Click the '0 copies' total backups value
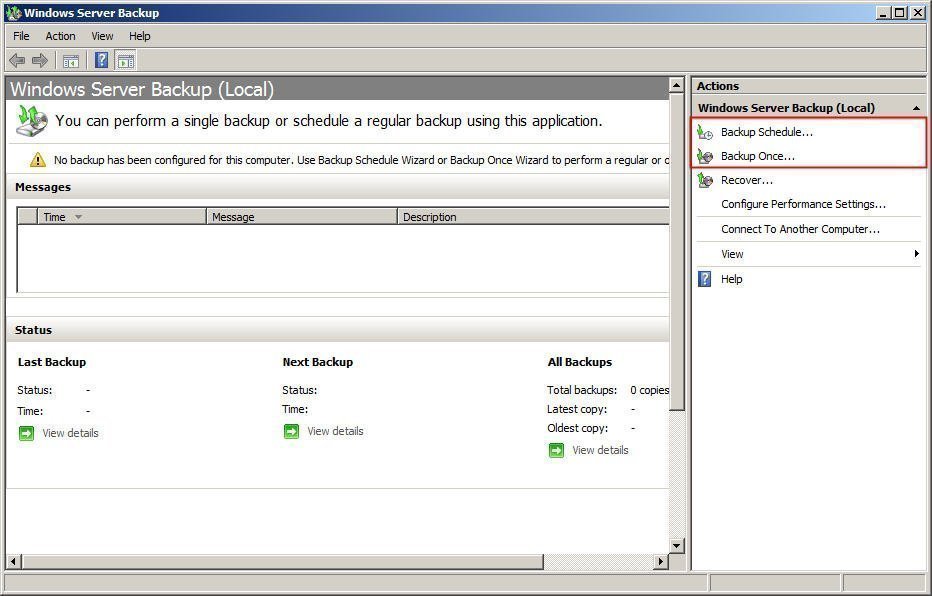This screenshot has height=596, width=932. click(x=650, y=390)
